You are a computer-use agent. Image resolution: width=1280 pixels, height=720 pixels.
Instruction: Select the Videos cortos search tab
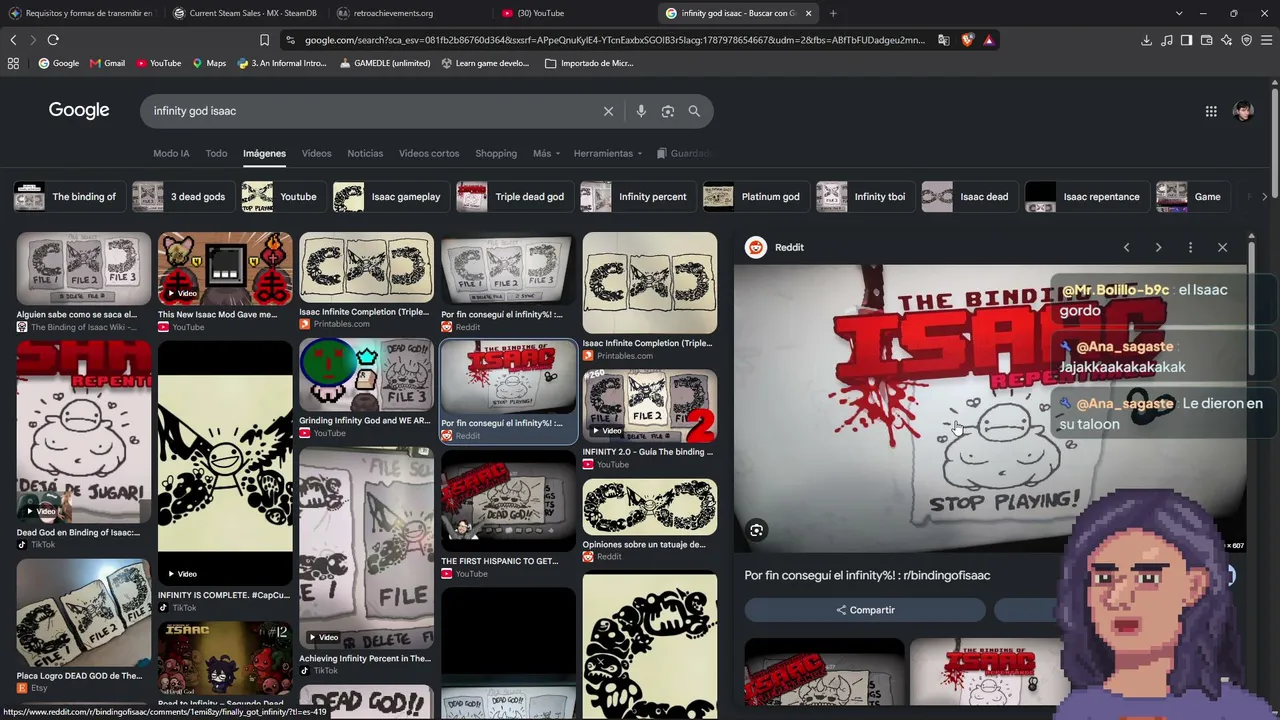[429, 153]
